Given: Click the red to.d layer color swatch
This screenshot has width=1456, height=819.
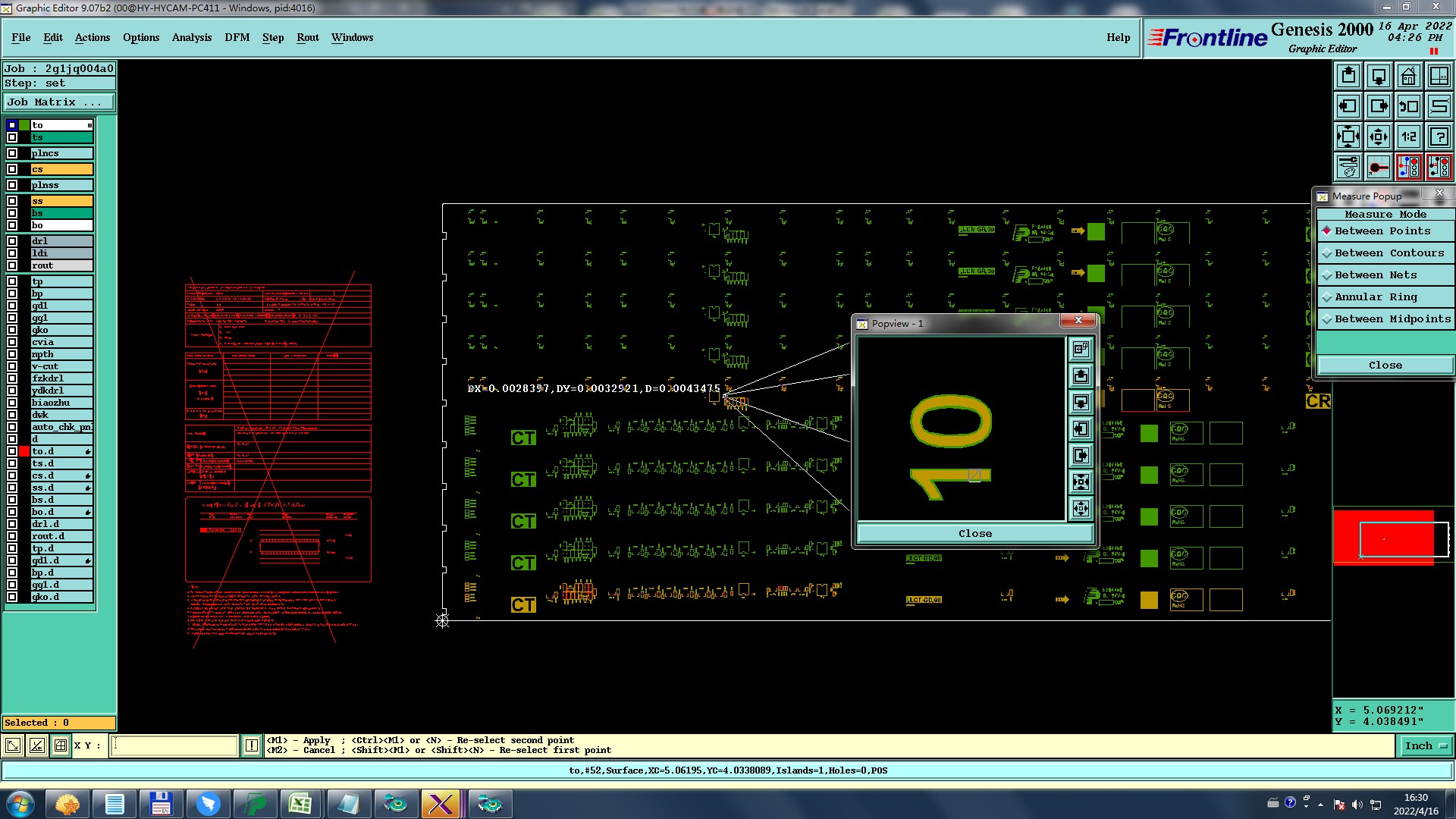Looking at the screenshot, I should pyautogui.click(x=24, y=451).
